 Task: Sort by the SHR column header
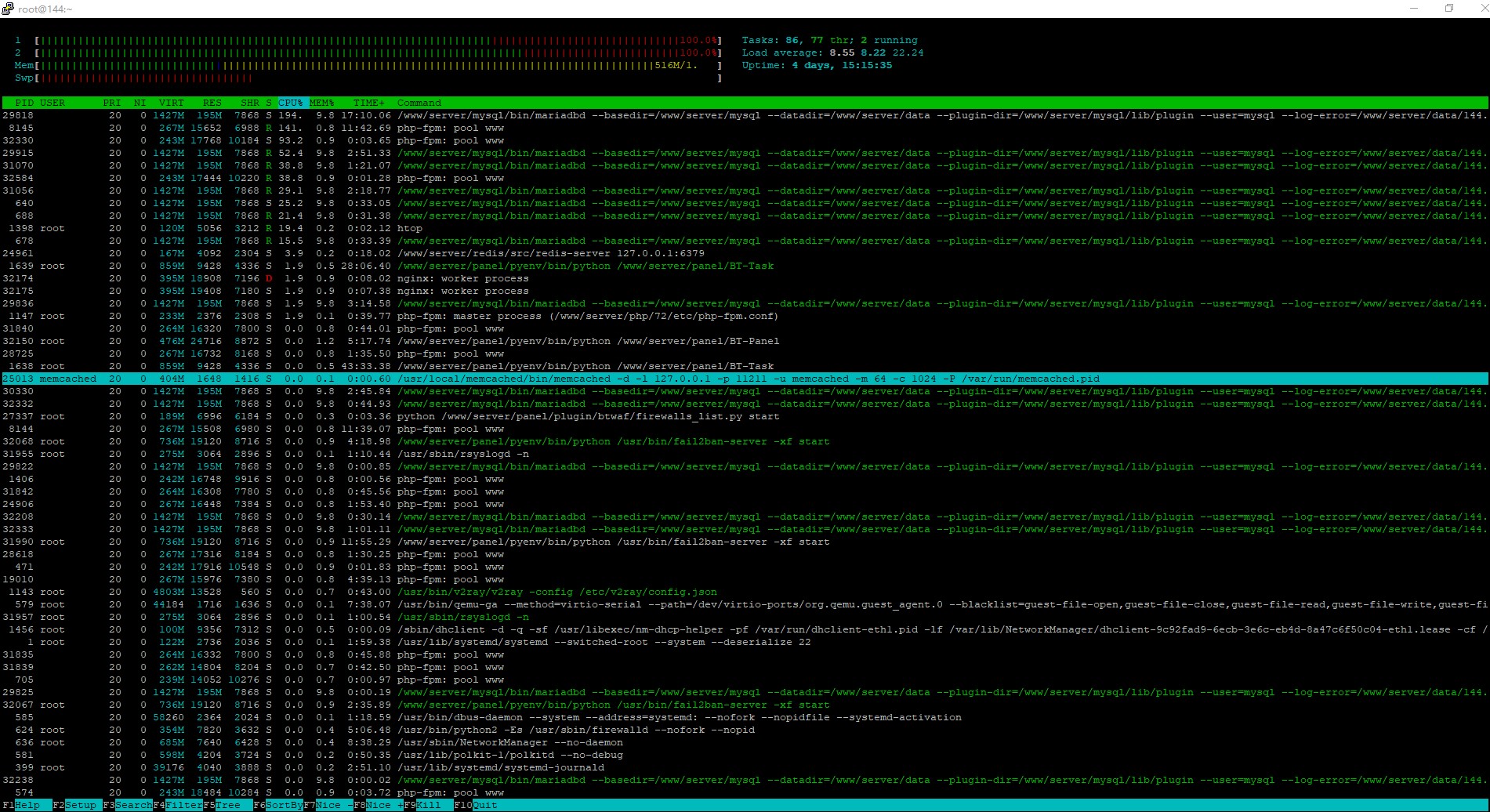[x=250, y=103]
